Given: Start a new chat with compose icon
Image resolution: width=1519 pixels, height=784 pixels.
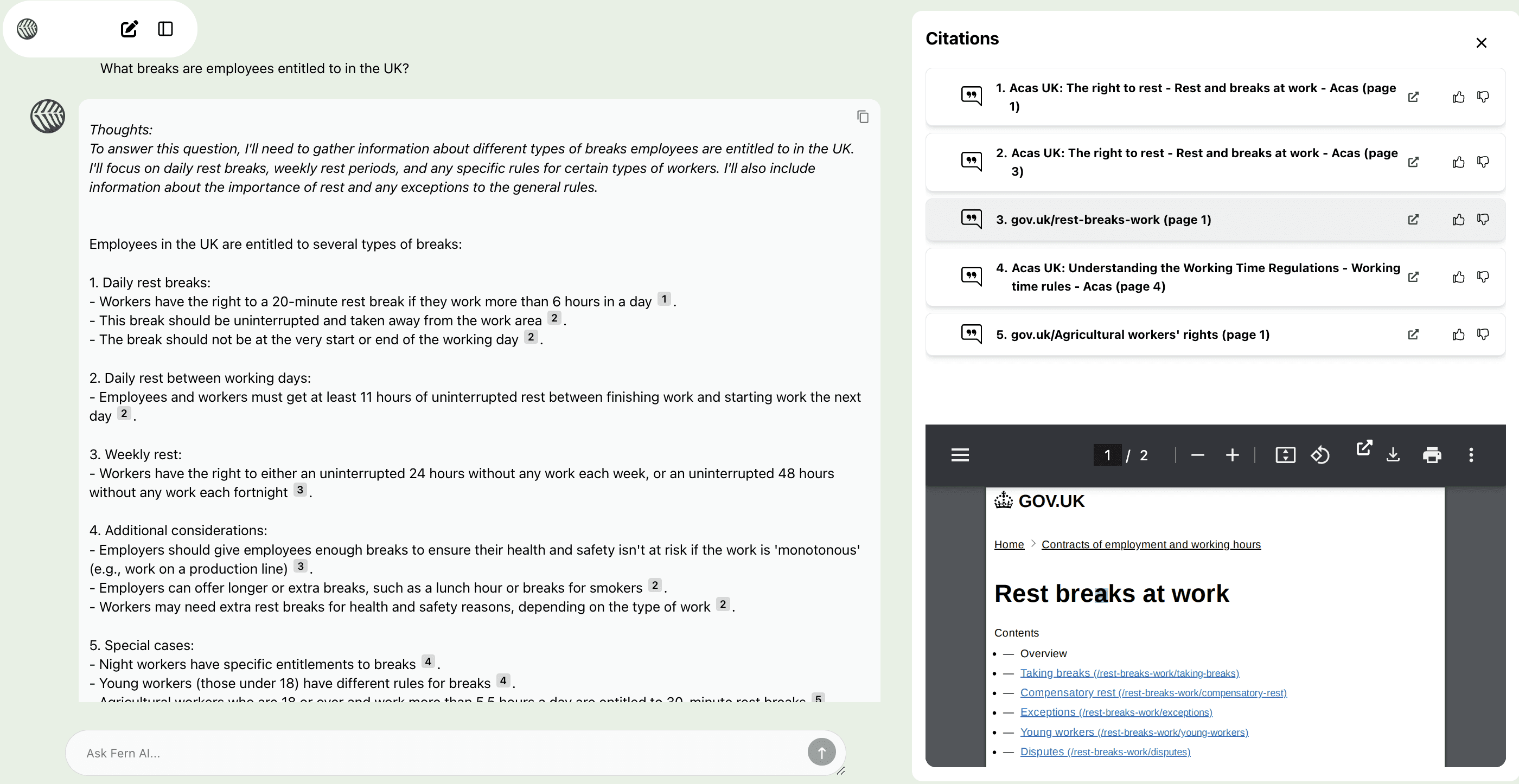Looking at the screenshot, I should pos(129,29).
